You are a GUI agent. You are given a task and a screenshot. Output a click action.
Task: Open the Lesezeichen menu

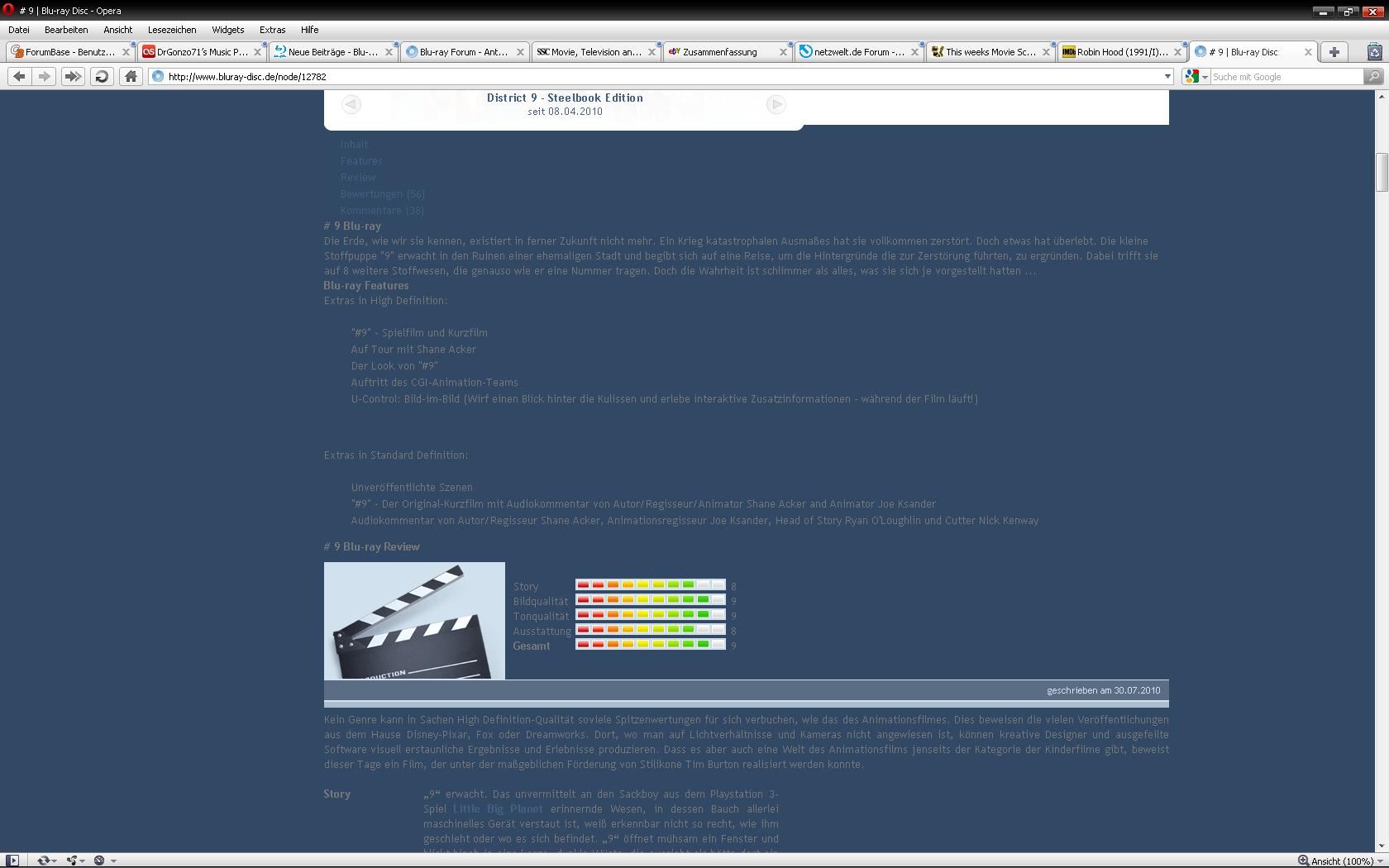tap(172, 30)
